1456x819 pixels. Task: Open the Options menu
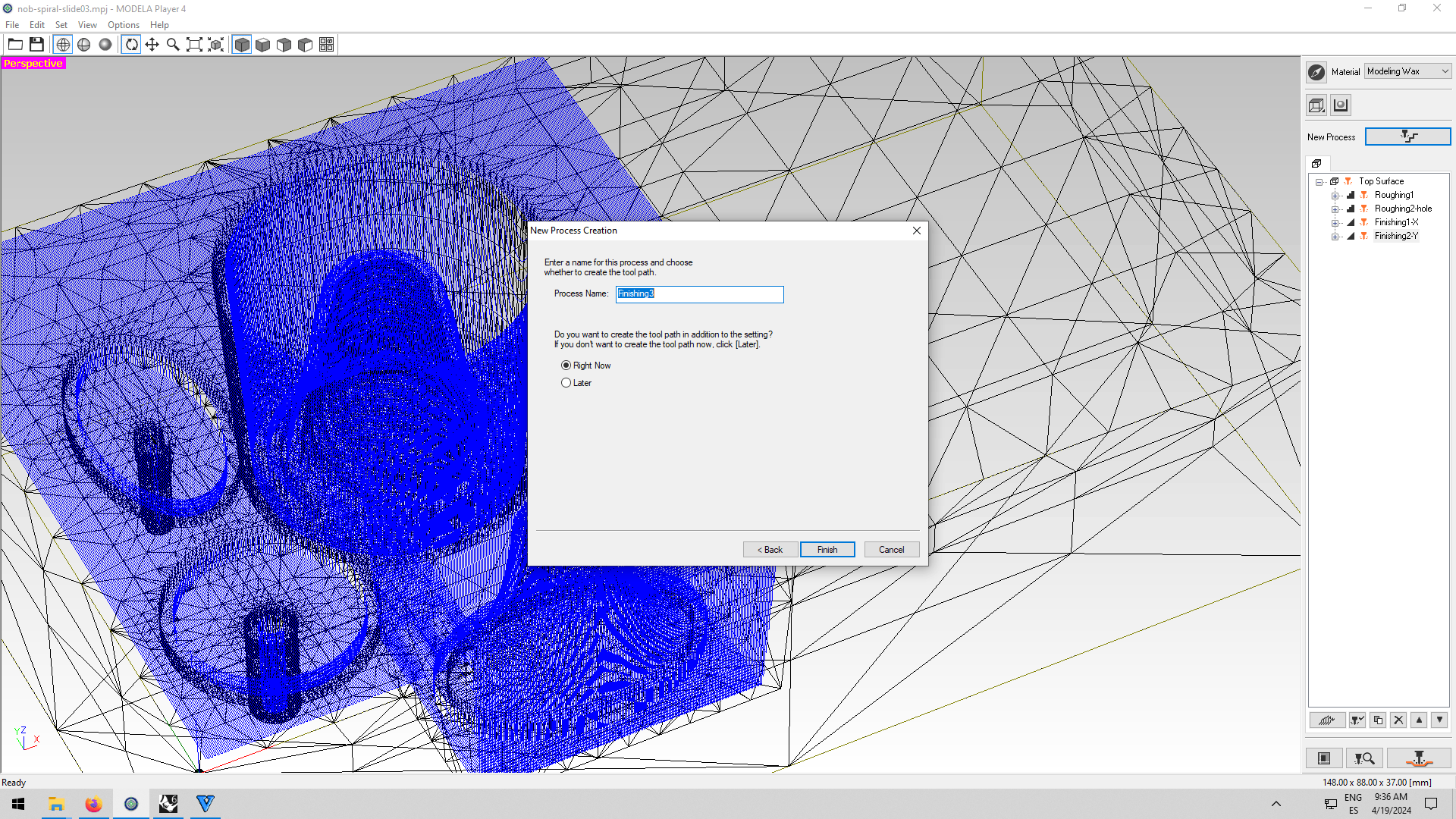pyautogui.click(x=124, y=25)
